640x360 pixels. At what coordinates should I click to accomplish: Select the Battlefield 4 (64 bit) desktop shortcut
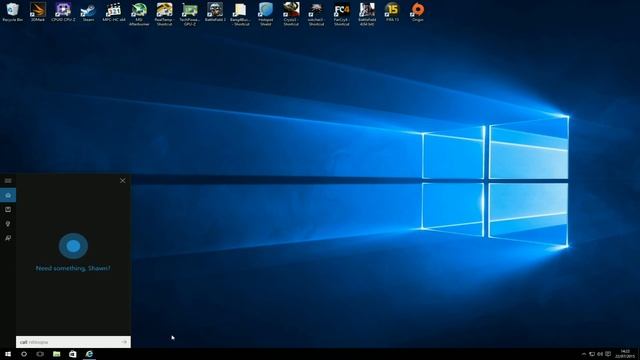tap(367, 14)
